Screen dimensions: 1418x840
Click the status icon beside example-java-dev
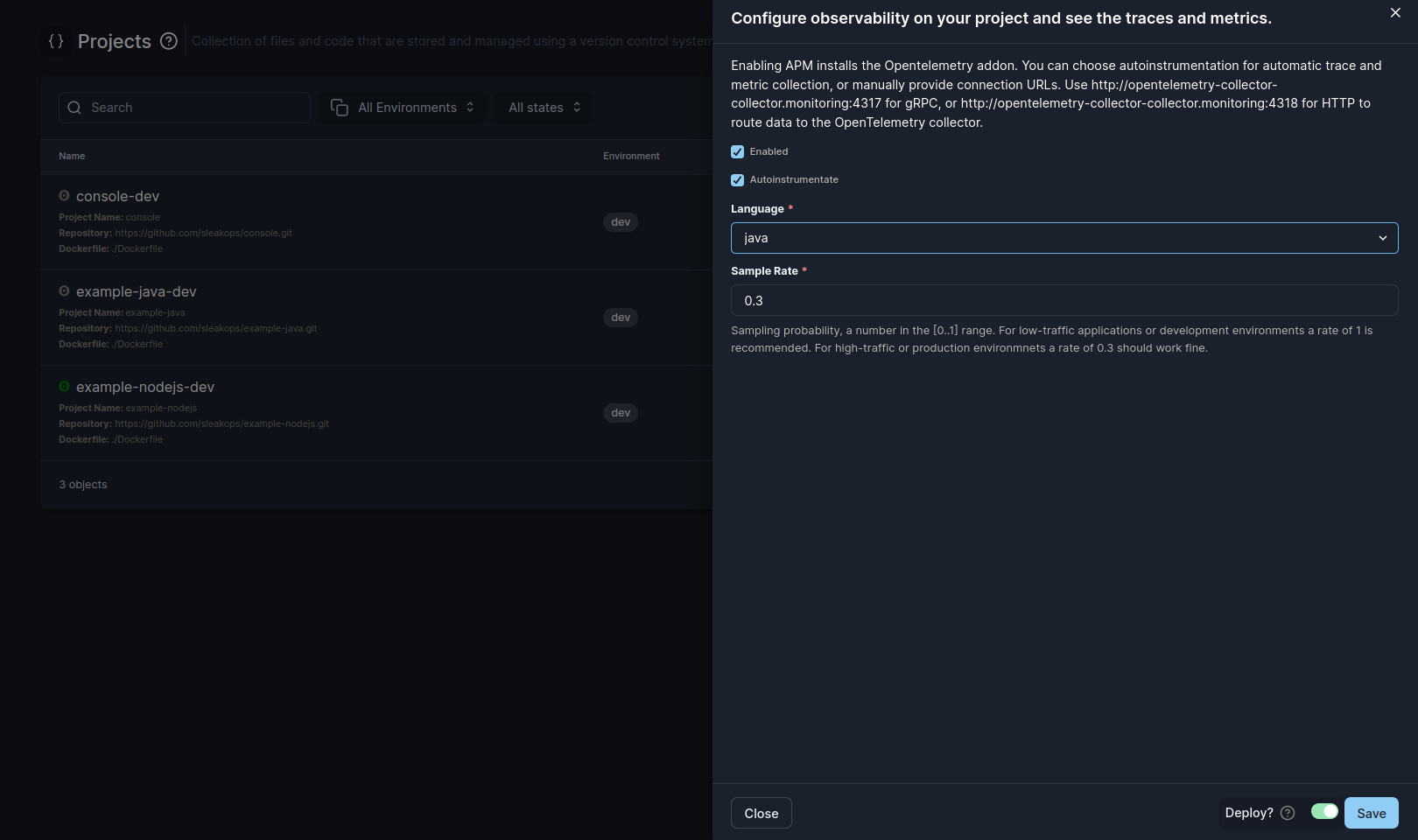tap(64, 290)
